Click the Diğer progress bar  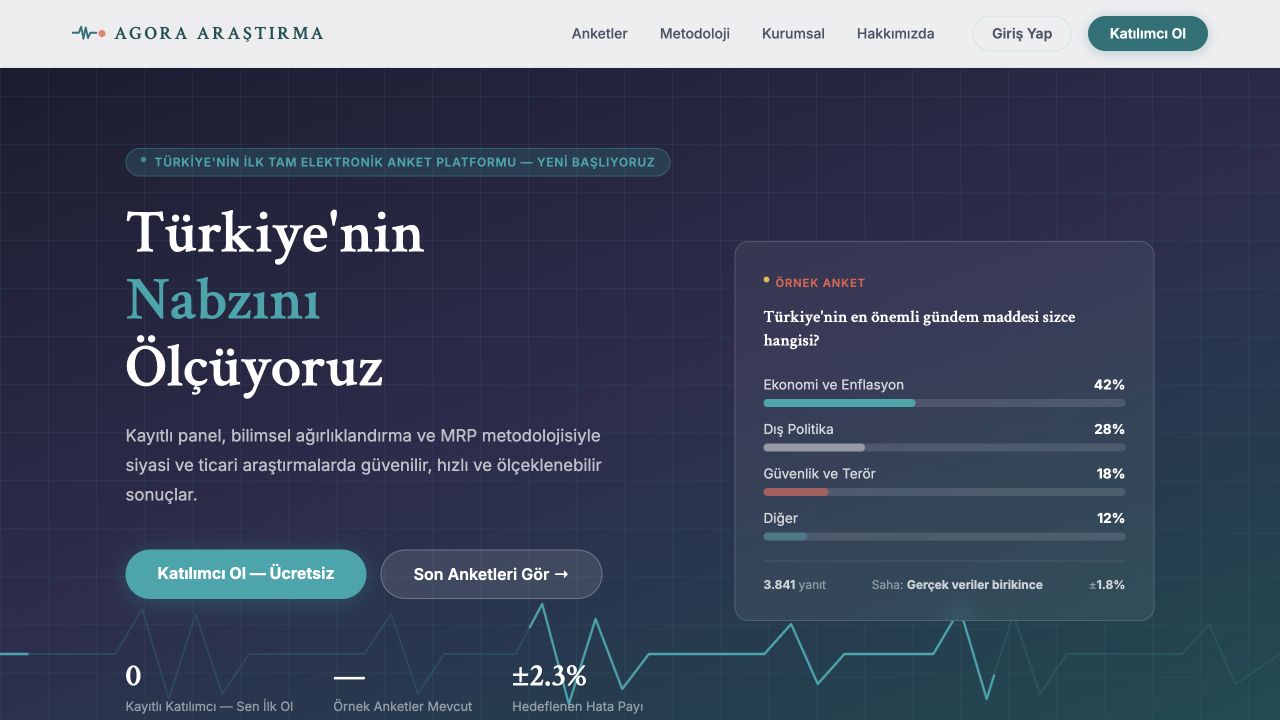pyautogui.click(x=944, y=537)
